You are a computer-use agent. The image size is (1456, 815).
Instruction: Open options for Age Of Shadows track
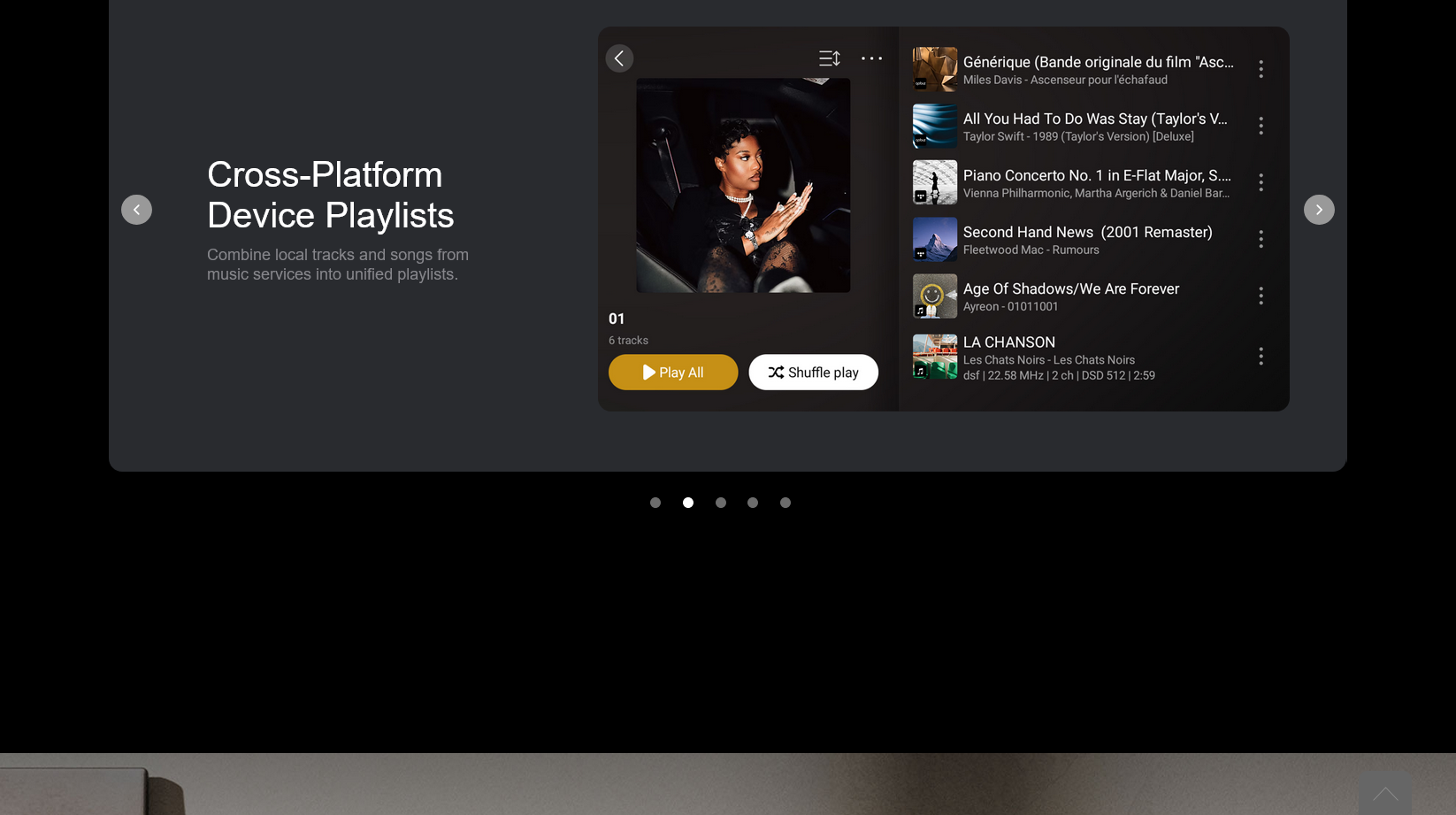[1261, 296]
